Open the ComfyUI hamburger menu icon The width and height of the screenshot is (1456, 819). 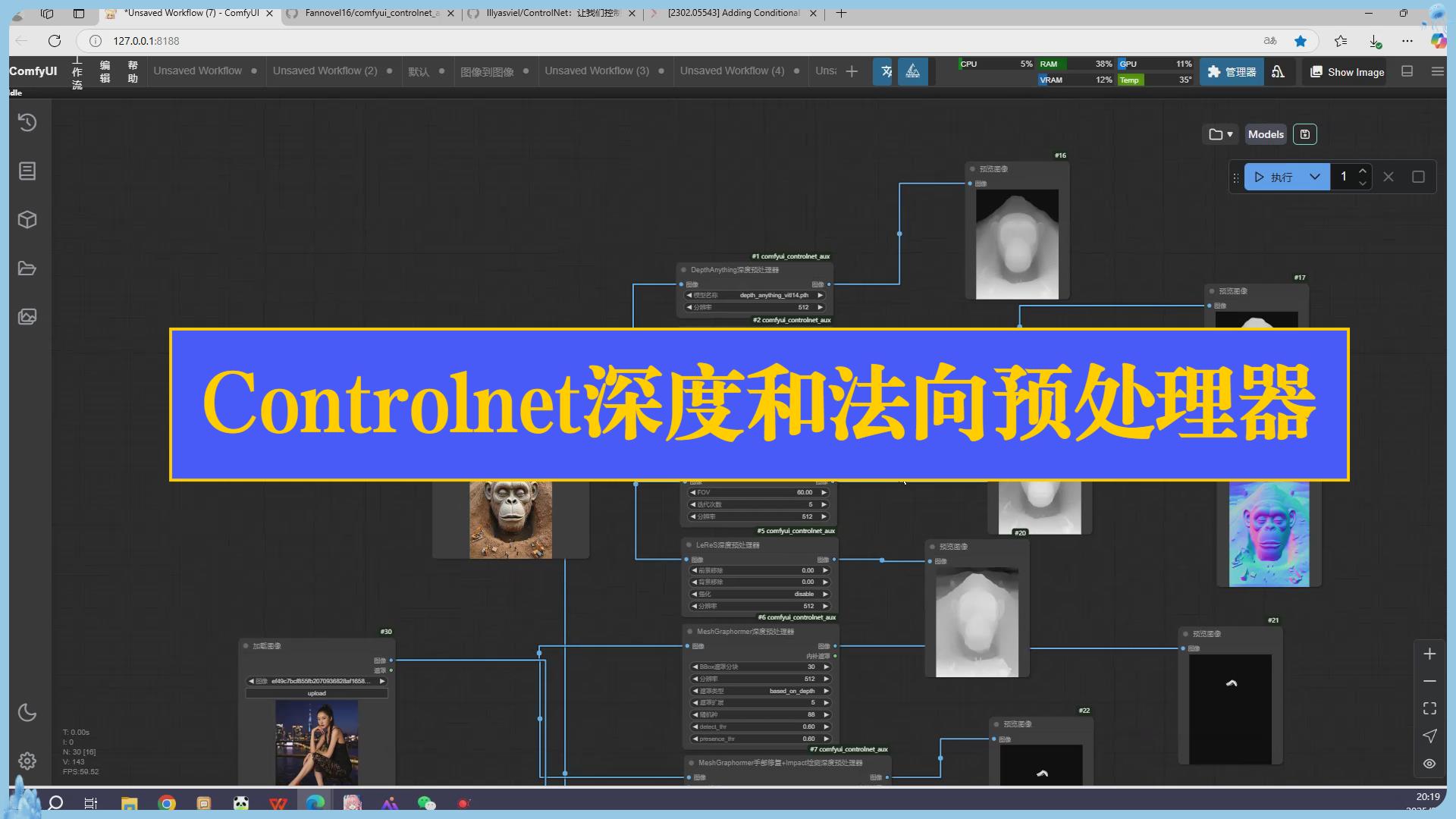[1437, 71]
